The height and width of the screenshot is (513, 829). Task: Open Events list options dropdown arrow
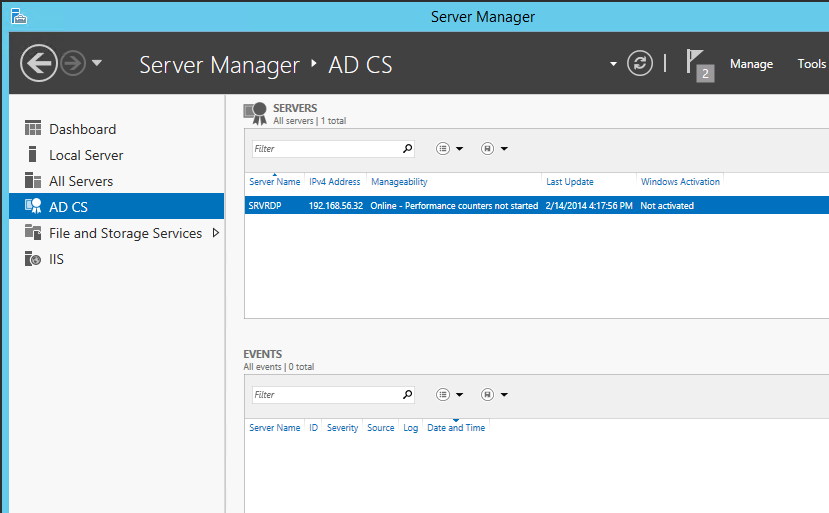[x=459, y=395]
